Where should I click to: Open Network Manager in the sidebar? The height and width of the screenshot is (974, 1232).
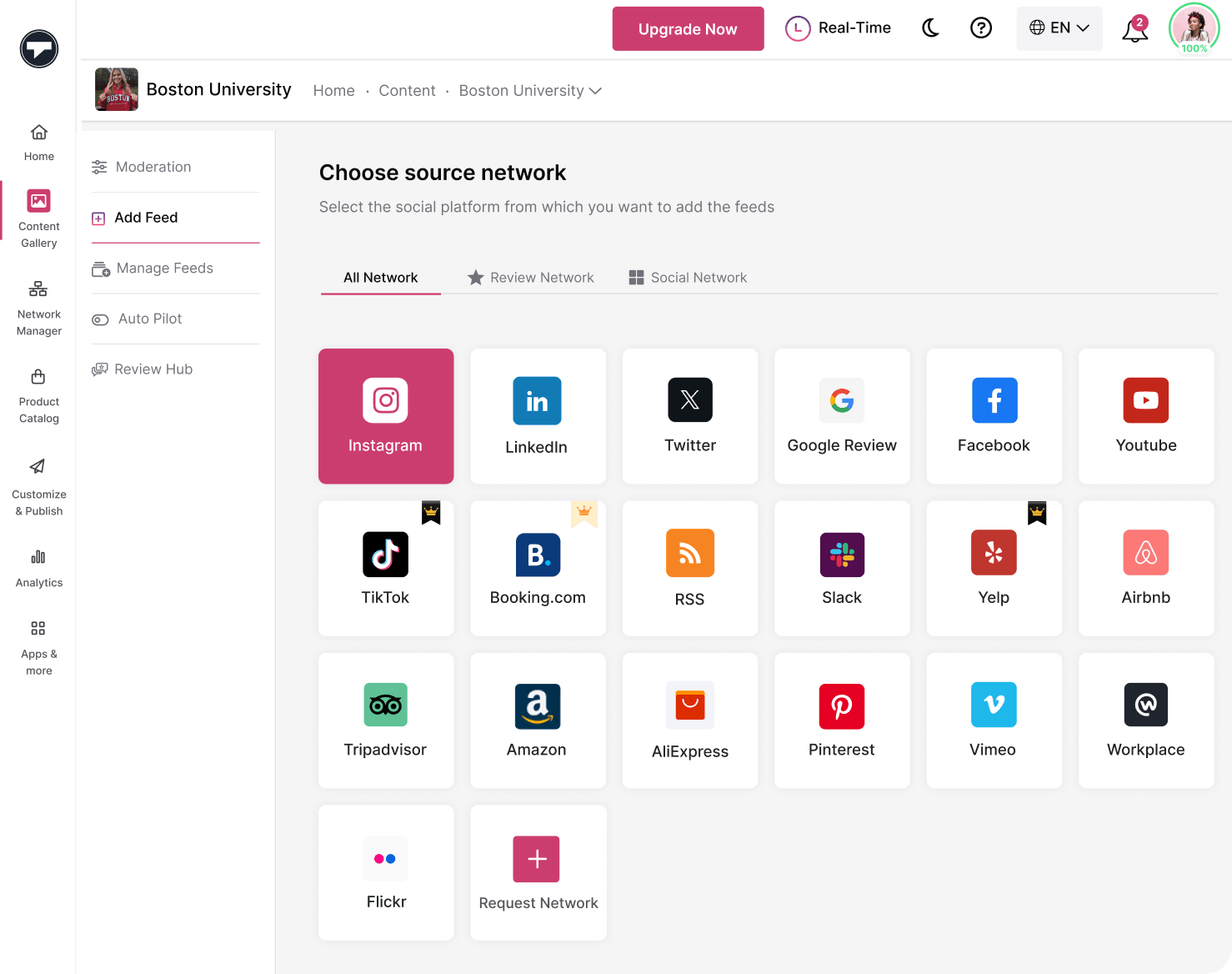(39, 309)
